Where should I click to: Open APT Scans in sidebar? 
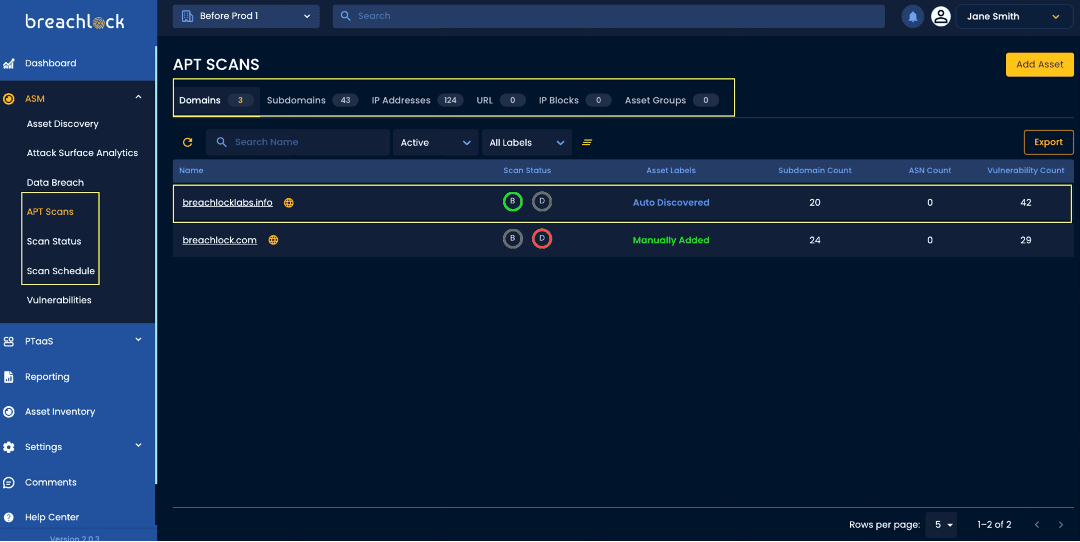(x=50, y=212)
